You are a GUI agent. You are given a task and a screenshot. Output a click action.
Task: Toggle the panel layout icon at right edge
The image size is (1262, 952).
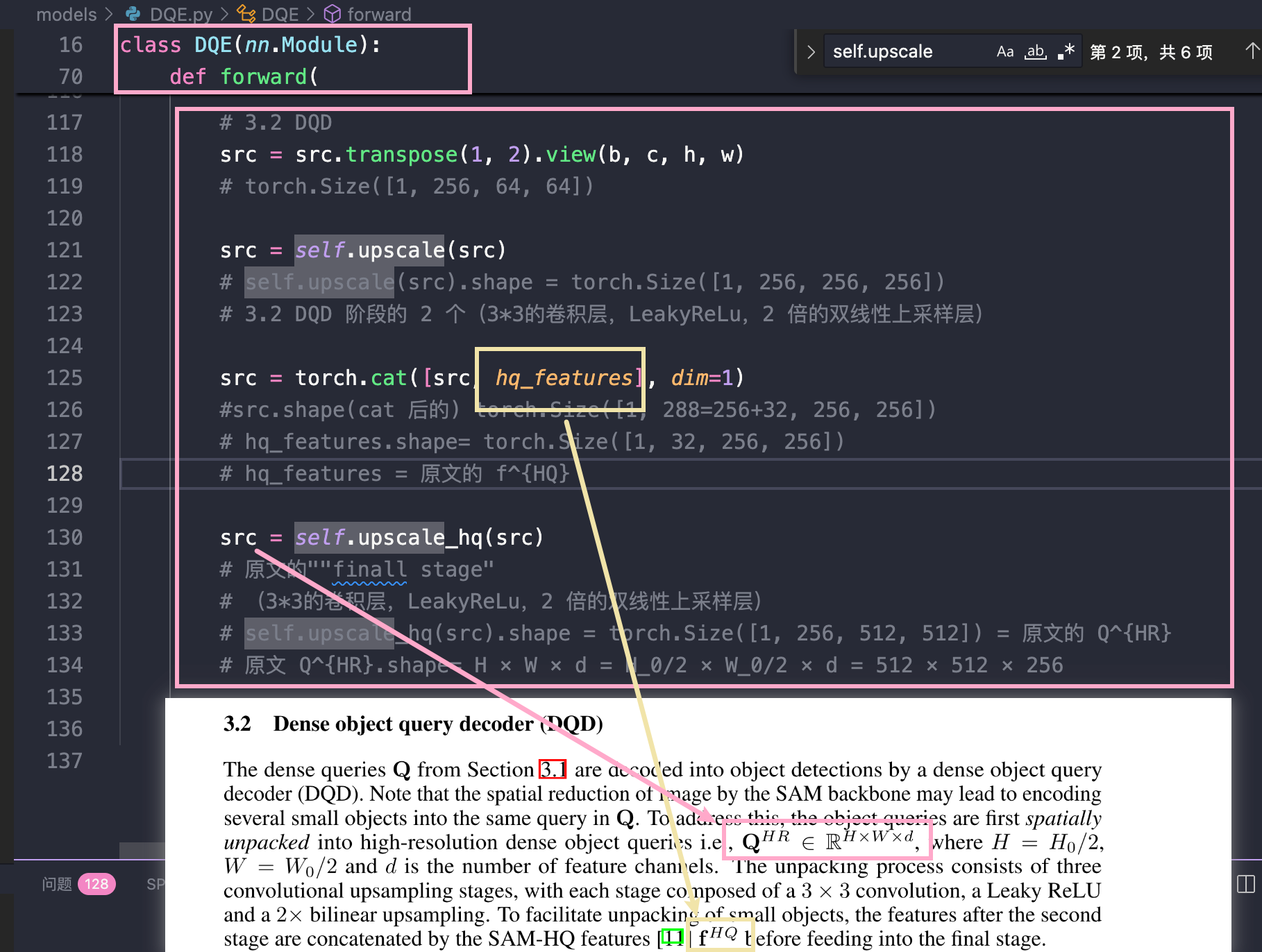pyautogui.click(x=1246, y=884)
